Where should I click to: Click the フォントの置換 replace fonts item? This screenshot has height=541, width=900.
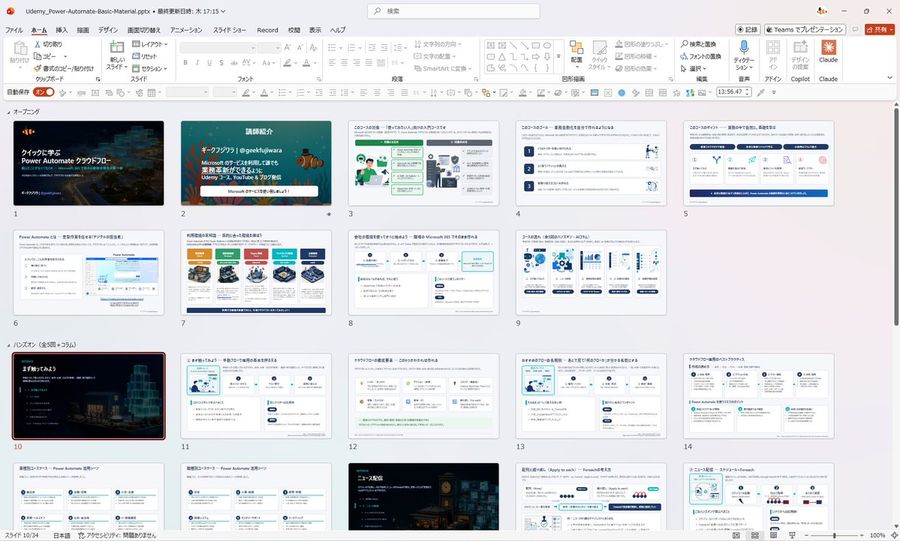(x=700, y=56)
